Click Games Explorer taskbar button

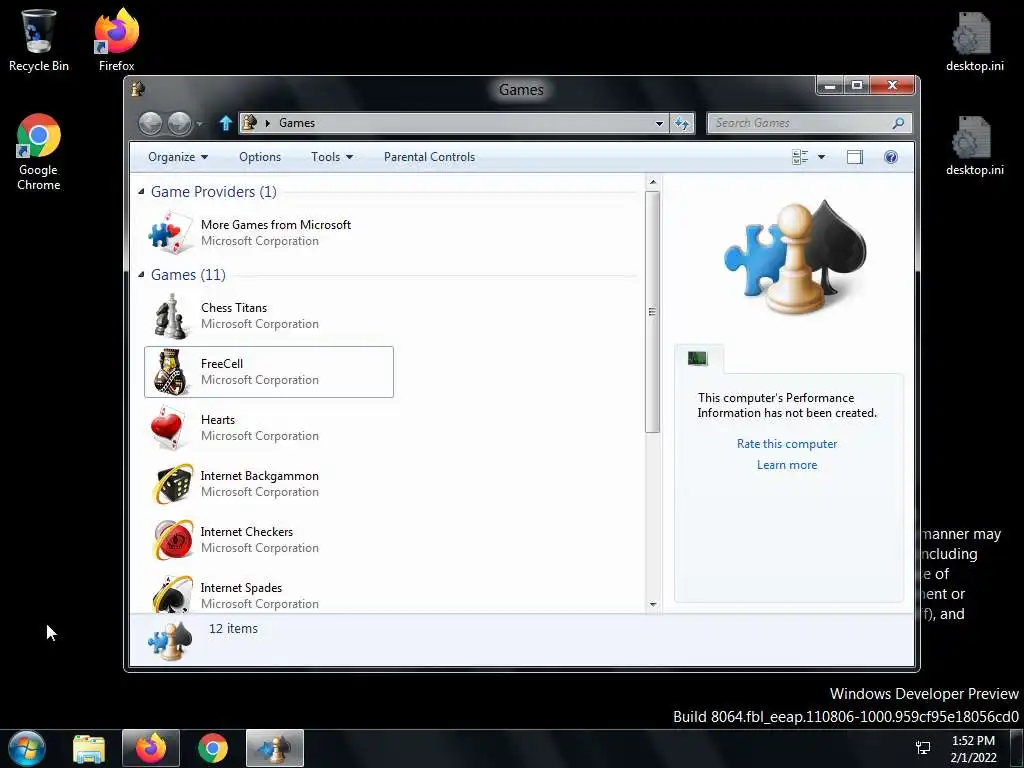[x=275, y=748]
